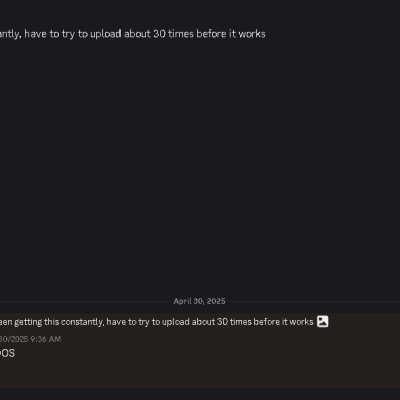The image size is (400, 400).
Task: Click the divider line left of April date
Action: point(85,301)
